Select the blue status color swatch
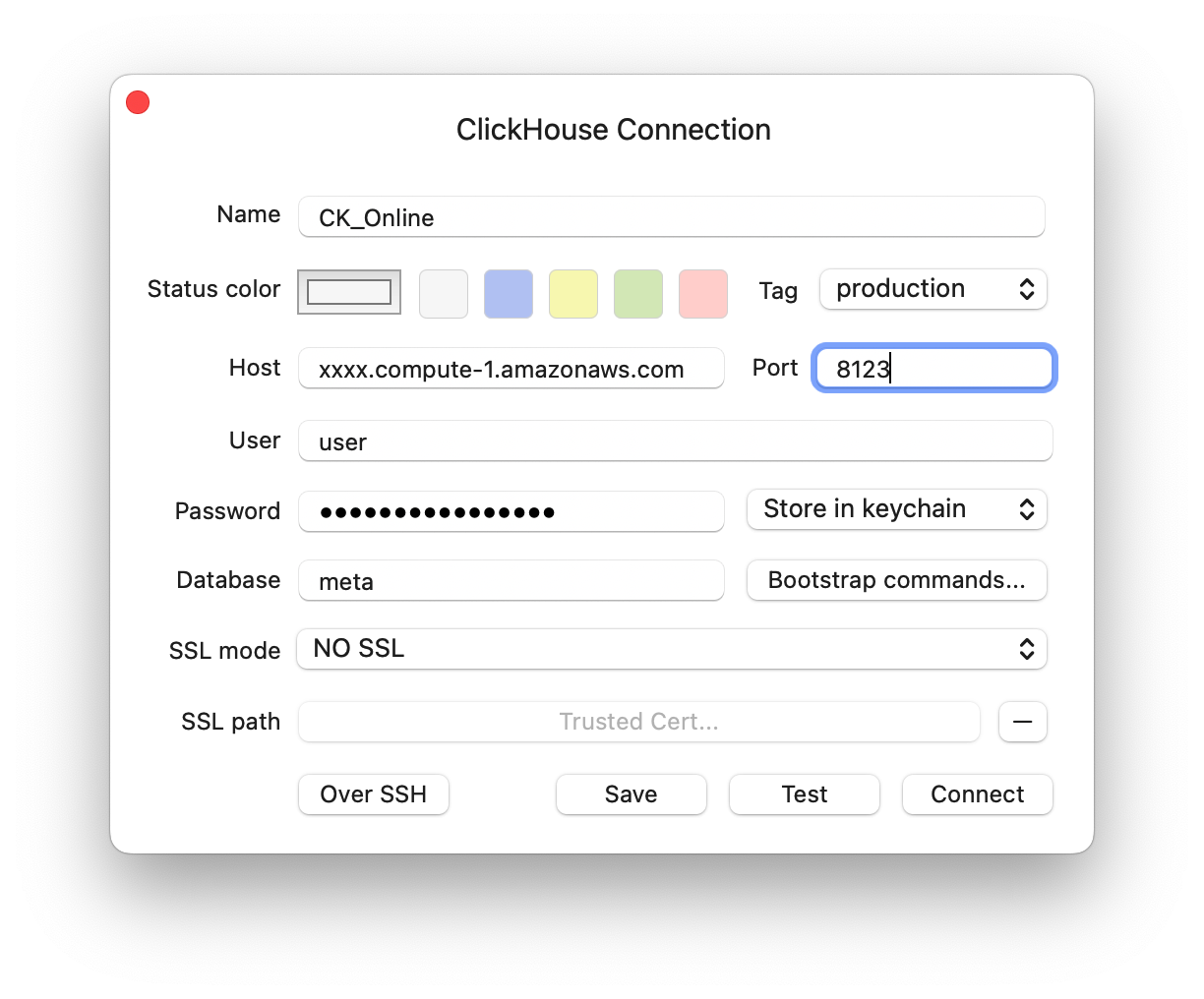The height and width of the screenshot is (999, 1204). coord(508,294)
